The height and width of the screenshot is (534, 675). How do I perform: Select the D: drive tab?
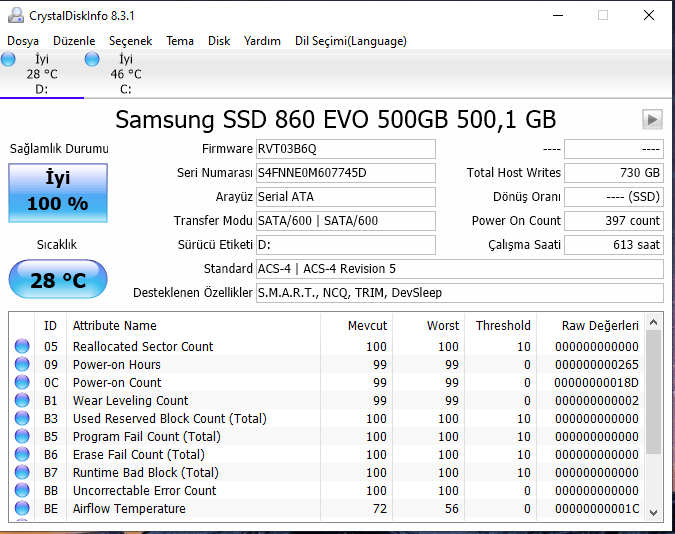coord(42,74)
